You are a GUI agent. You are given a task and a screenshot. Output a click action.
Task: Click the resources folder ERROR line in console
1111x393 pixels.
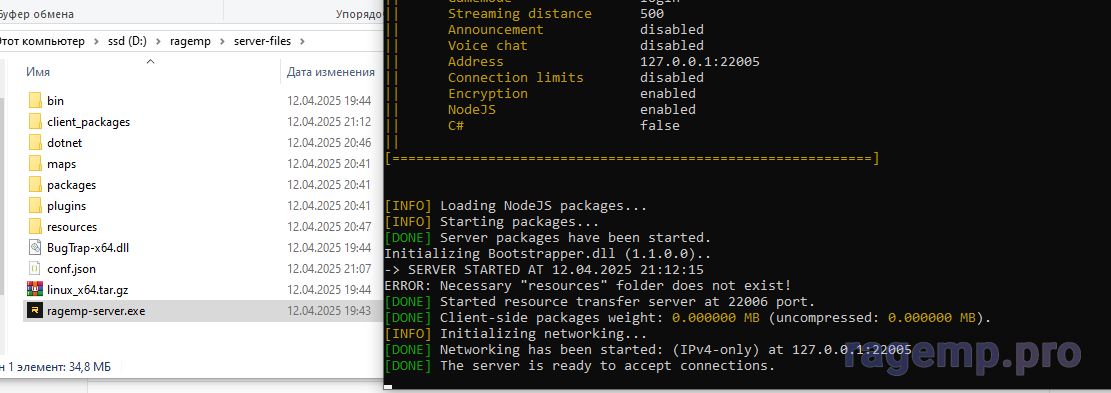point(587,286)
